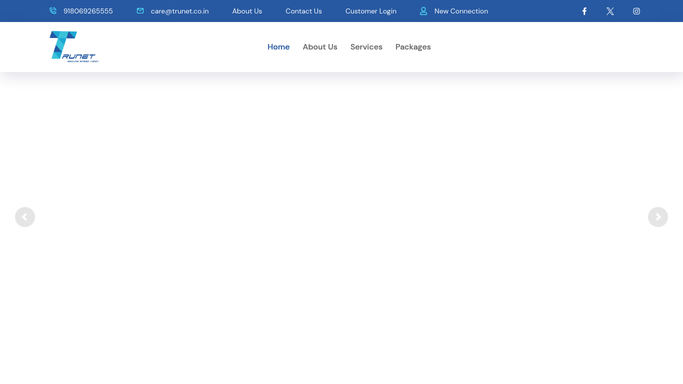This screenshot has width=683, height=384.
Task: Expand the Services menu
Action: (x=366, y=47)
